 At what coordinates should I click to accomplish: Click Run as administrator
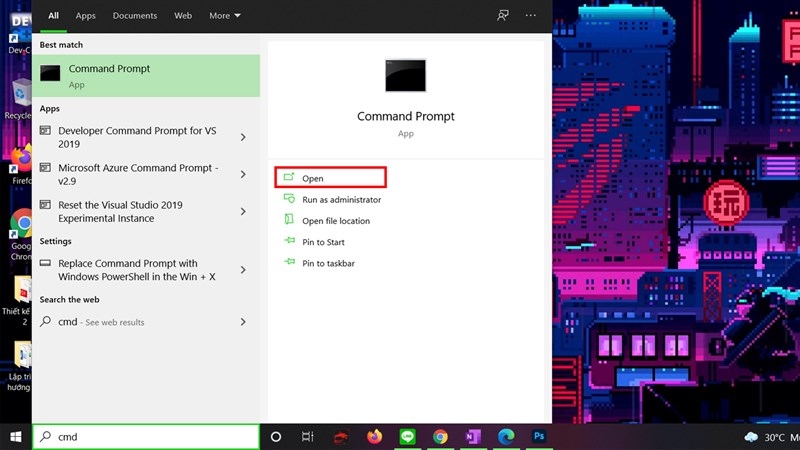click(x=341, y=200)
